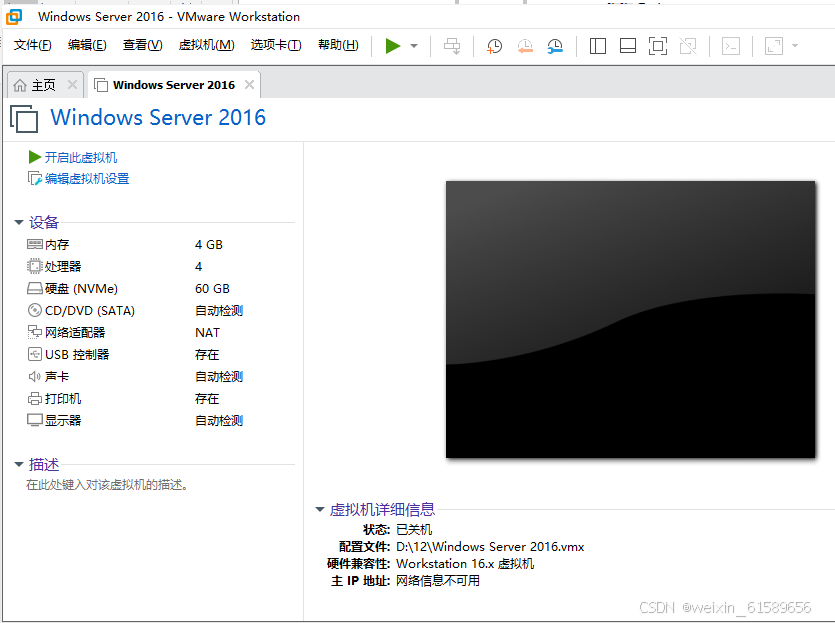The image size is (835, 623).
Task: Select the 内存 device row label
Action: click(x=57, y=244)
